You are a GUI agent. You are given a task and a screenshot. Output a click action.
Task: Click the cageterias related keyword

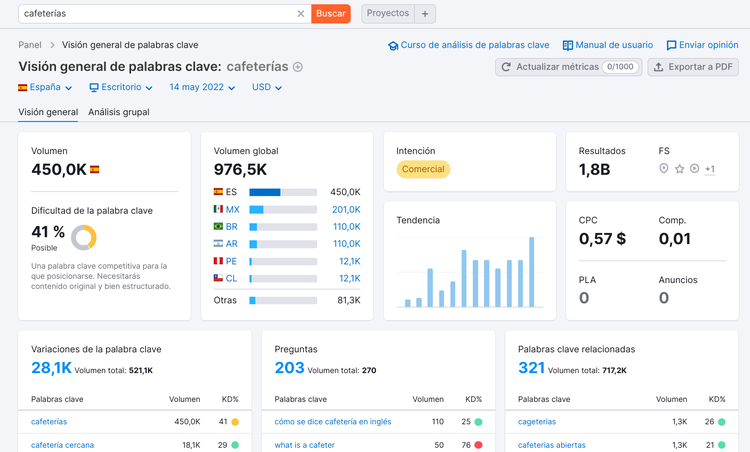(x=537, y=422)
